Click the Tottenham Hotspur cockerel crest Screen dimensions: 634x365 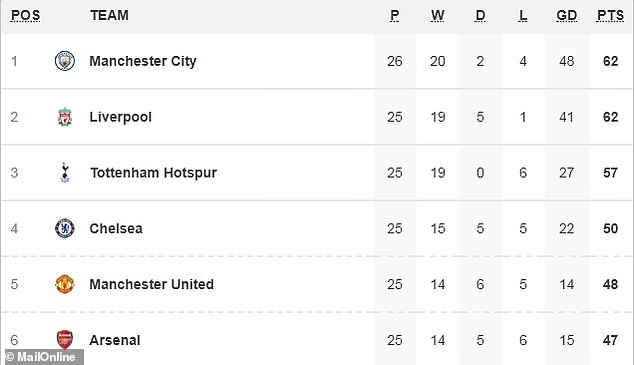tap(65, 173)
